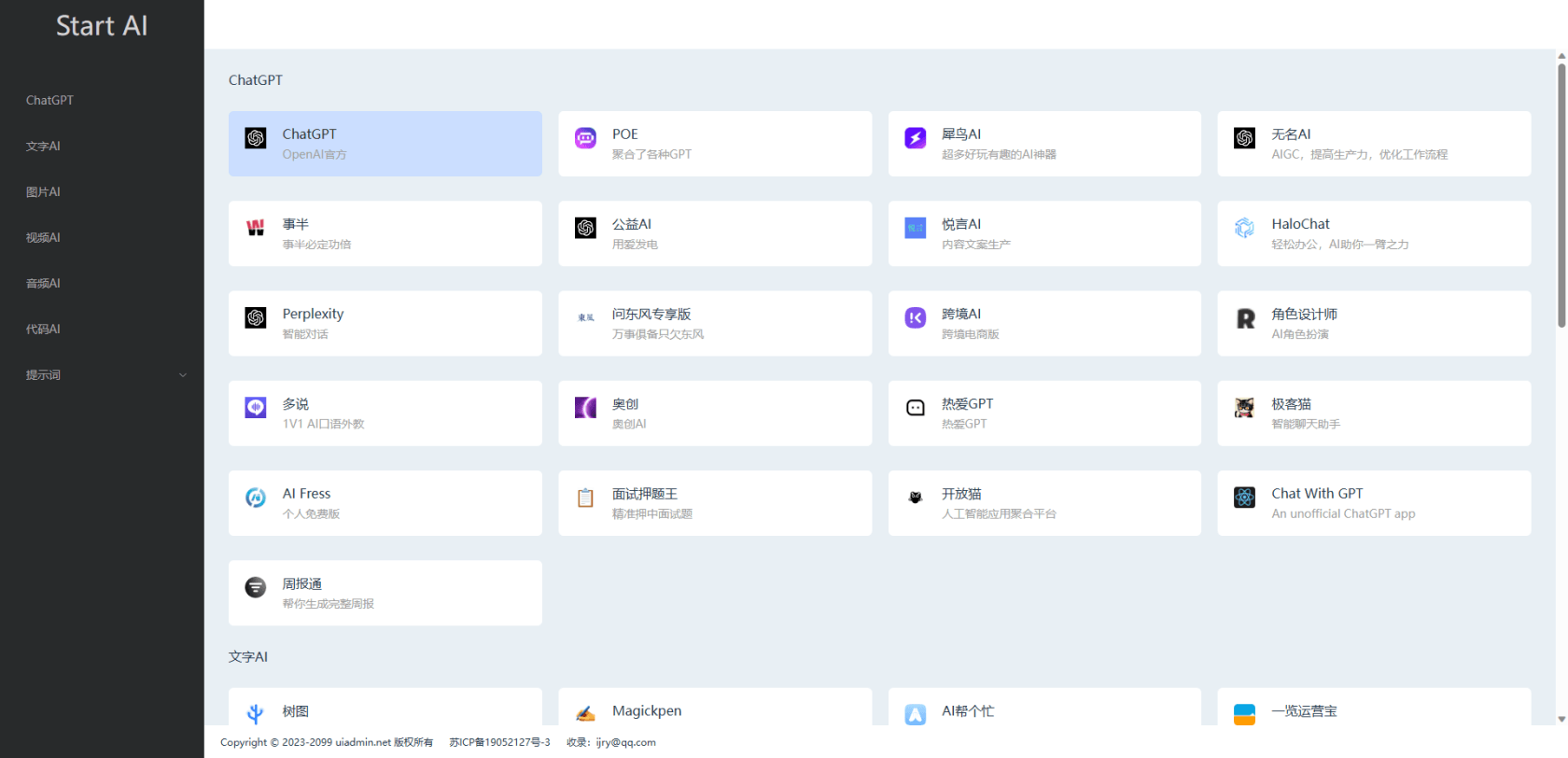The image size is (1568, 758).
Task: Click the vertical scrollbar thumb
Action: (1561, 194)
